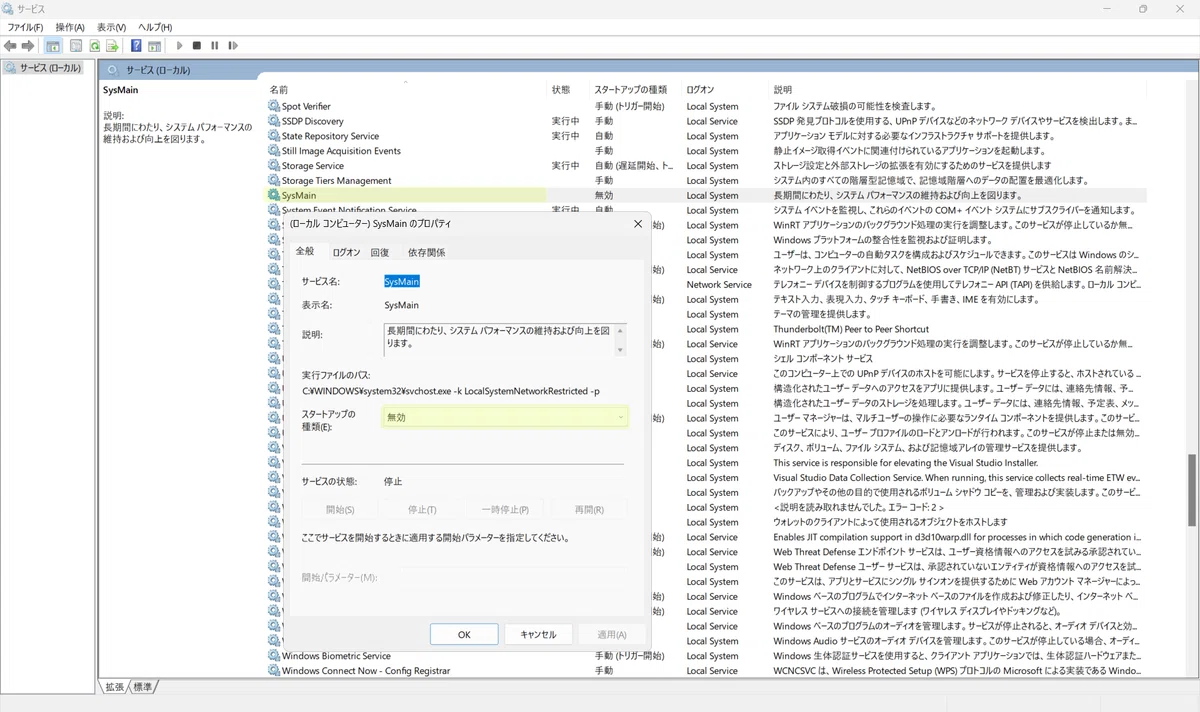Click the gear icon beside Spot Verifier
Screen dimensions: 1200x712
[274, 106]
